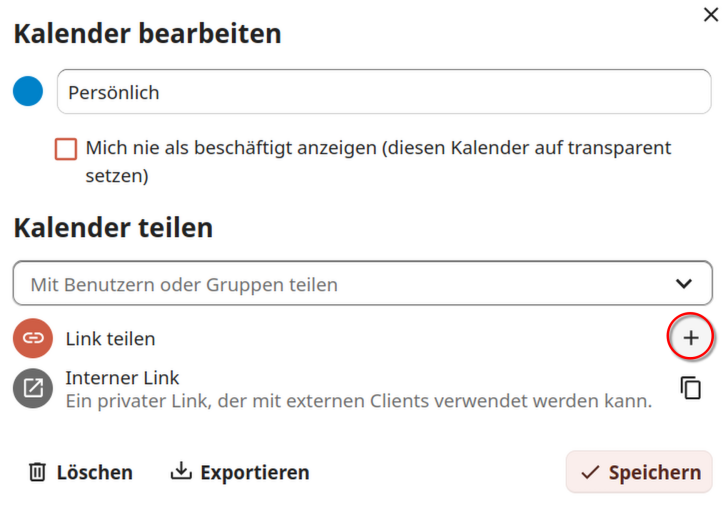Screen dimensions: 726x510
Task: Enable the 'Mich nie als beschäftigt anzeigen' checkbox
Action: tap(66, 149)
